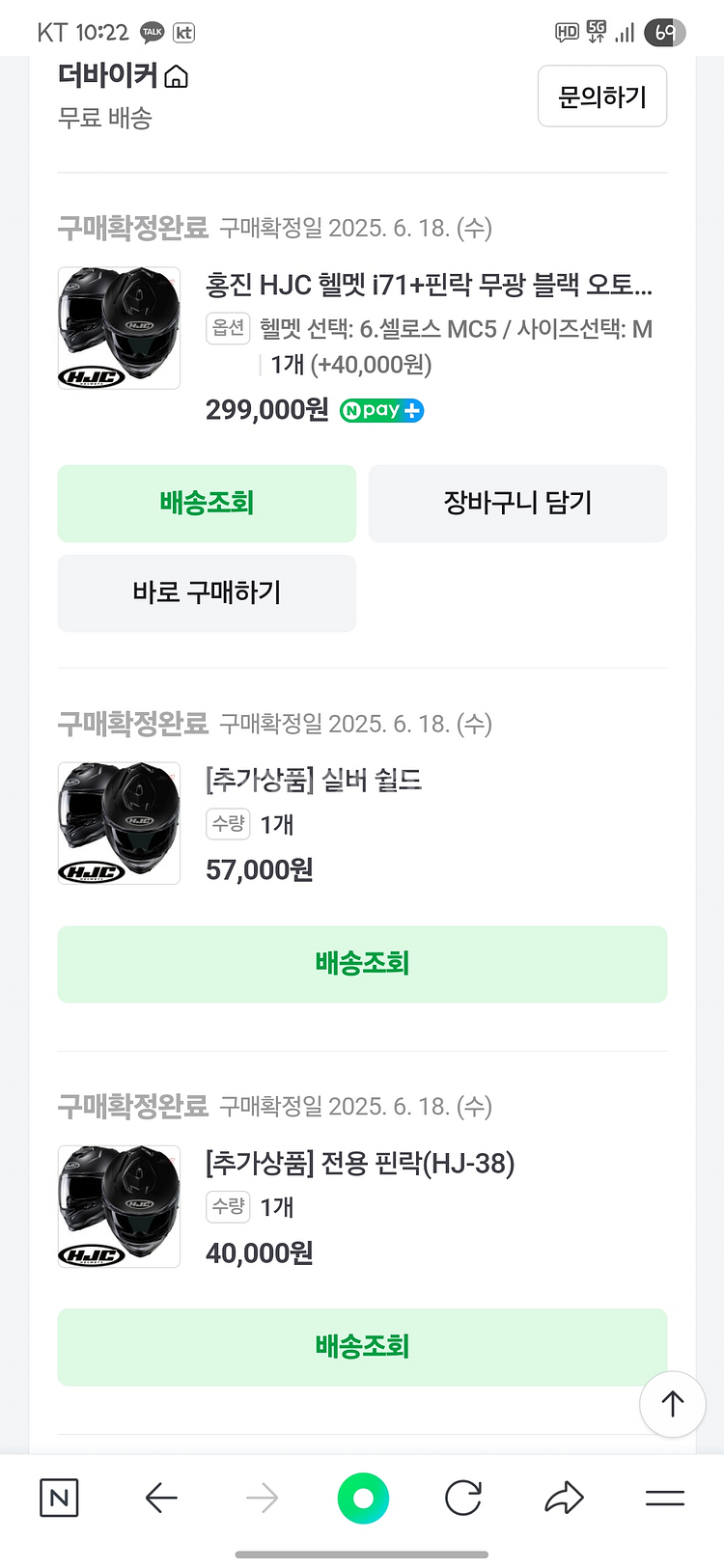This screenshot has height=1568, width=724.
Task: Tap the 실버 쉴드 product thumbnail
Action: [x=119, y=823]
